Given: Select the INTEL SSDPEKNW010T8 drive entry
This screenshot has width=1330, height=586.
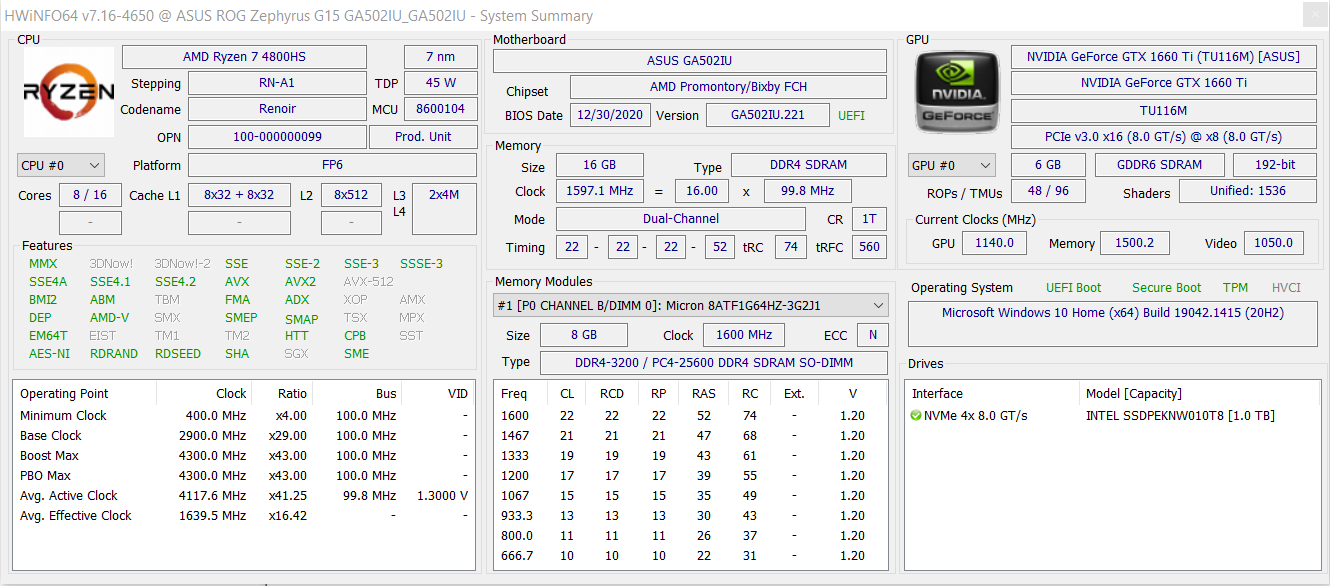Looking at the screenshot, I should pyautogui.click(x=1180, y=416).
